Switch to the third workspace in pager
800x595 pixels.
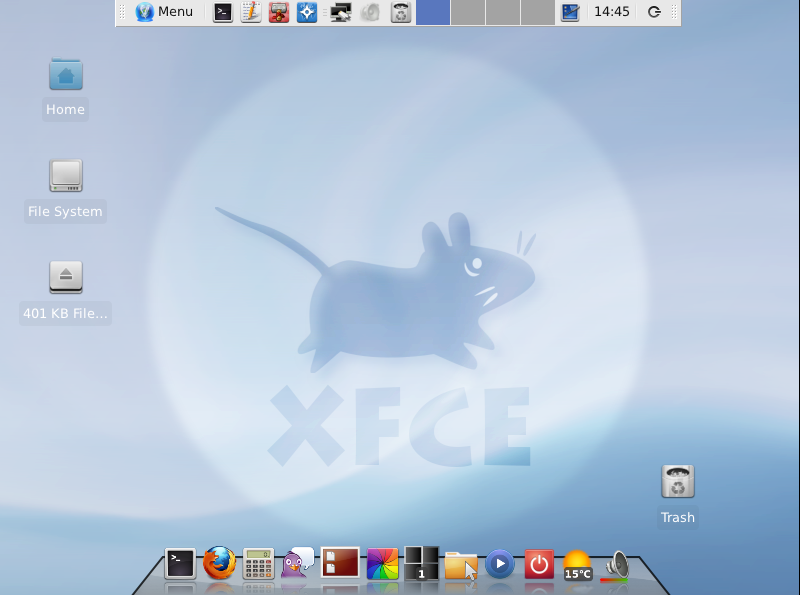[503, 12]
